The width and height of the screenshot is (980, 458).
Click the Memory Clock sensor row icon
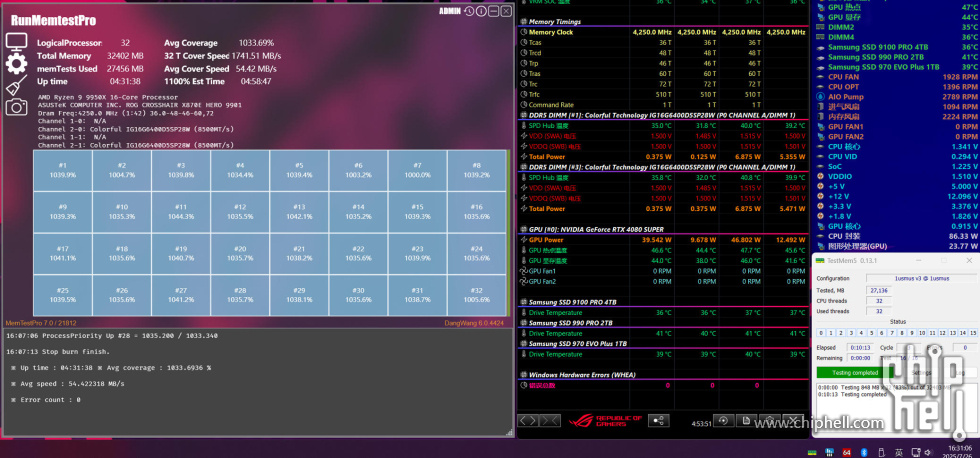coord(523,32)
